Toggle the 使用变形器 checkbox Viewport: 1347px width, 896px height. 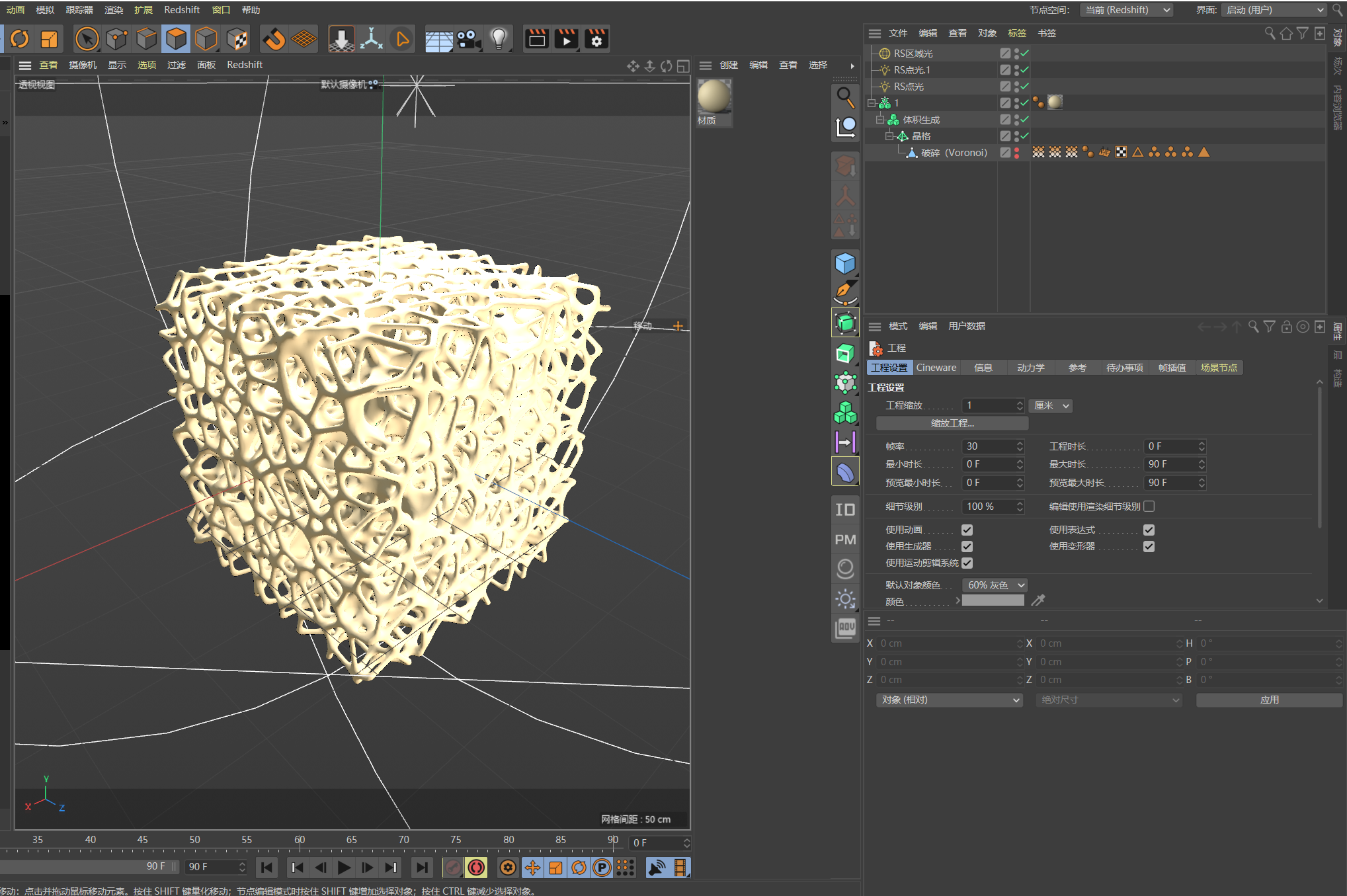[1149, 546]
